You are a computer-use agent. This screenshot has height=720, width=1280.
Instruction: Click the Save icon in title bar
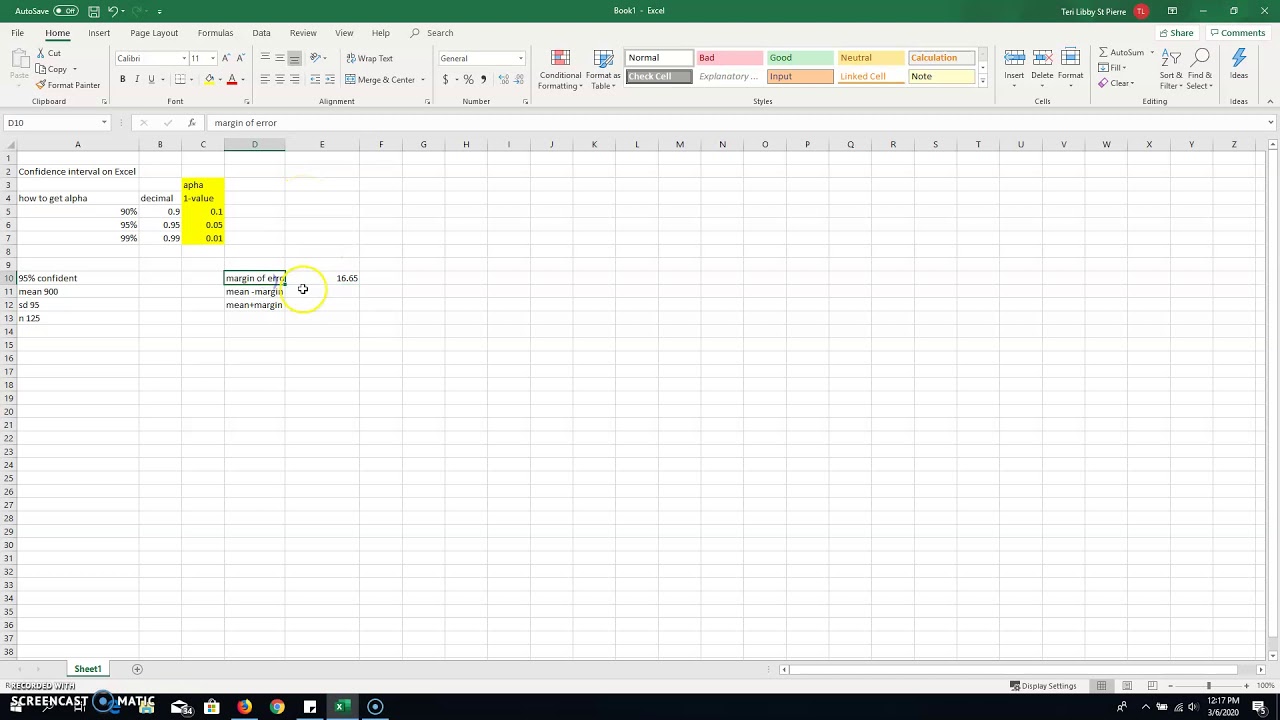point(93,11)
